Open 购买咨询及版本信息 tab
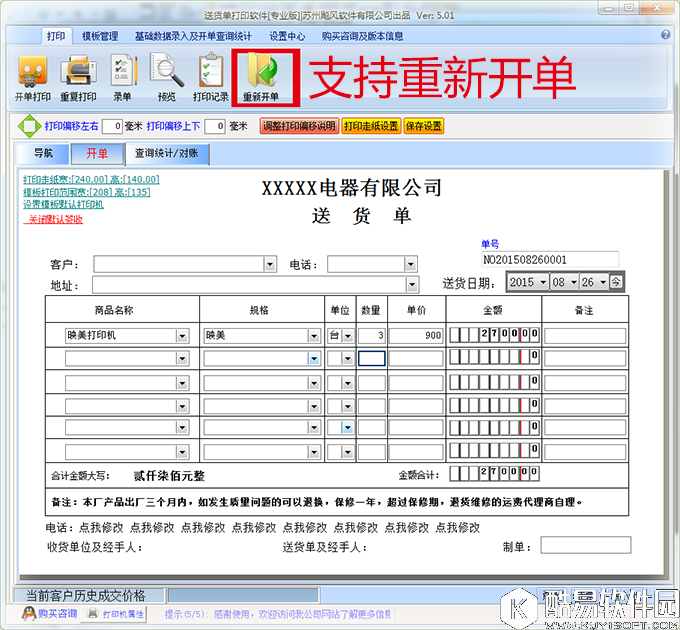The width and height of the screenshot is (680, 630). pyautogui.click(x=362, y=36)
